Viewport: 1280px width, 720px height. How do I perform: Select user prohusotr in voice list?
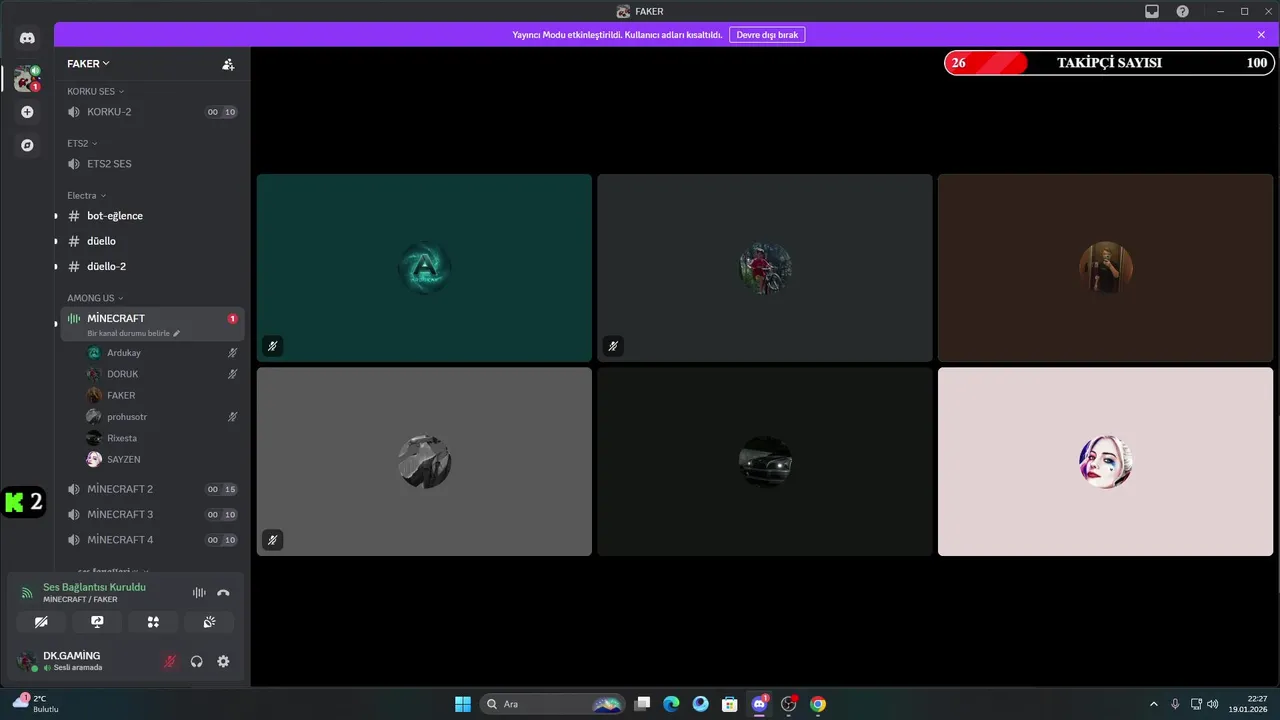point(162,417)
